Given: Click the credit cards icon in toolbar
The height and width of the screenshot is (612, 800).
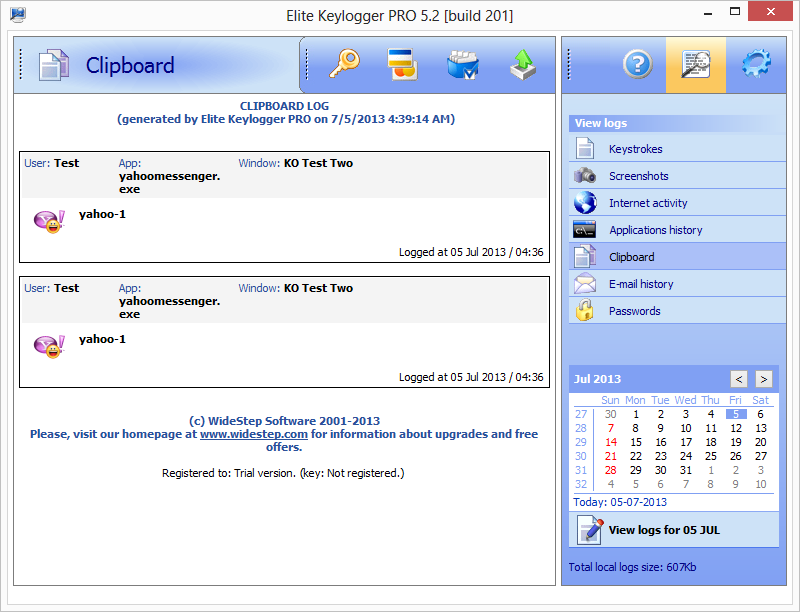Looking at the screenshot, I should tap(403, 64).
